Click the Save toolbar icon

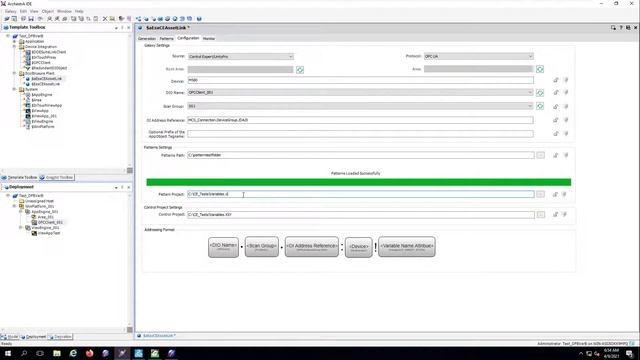click(x=31, y=19)
